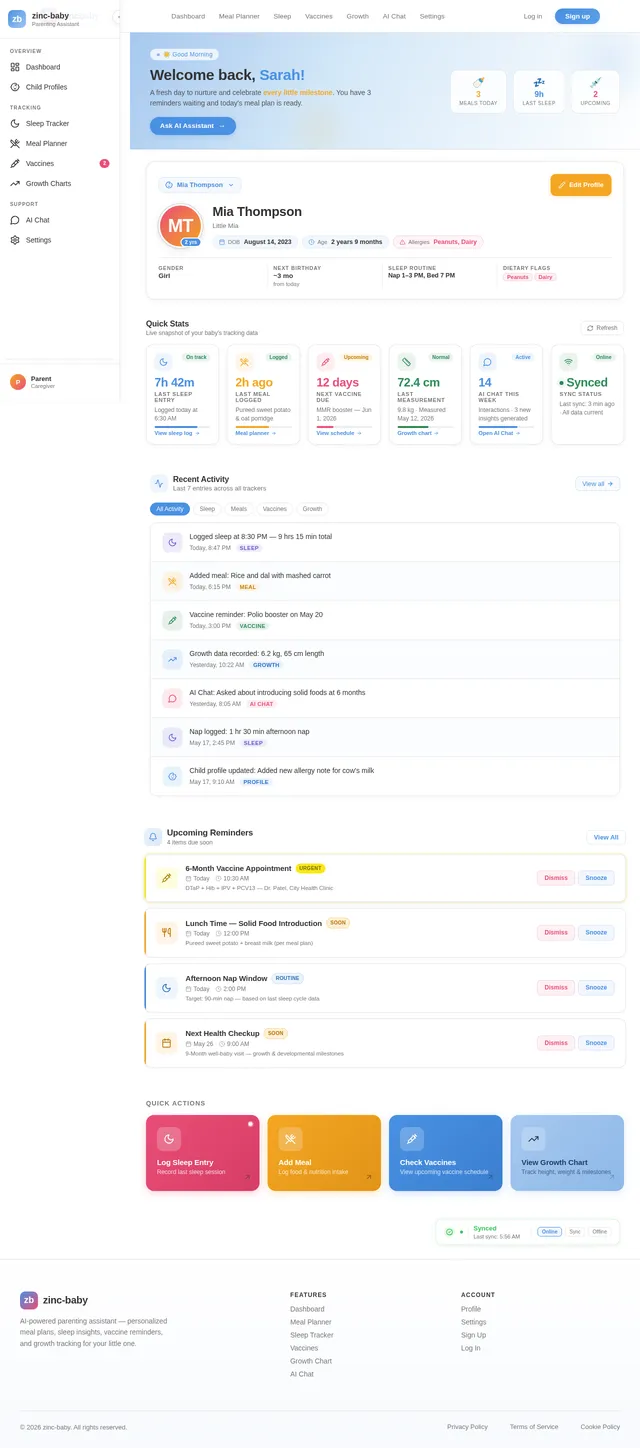Choose the Sync mode option
The width and height of the screenshot is (640, 1448).
[575, 1232]
